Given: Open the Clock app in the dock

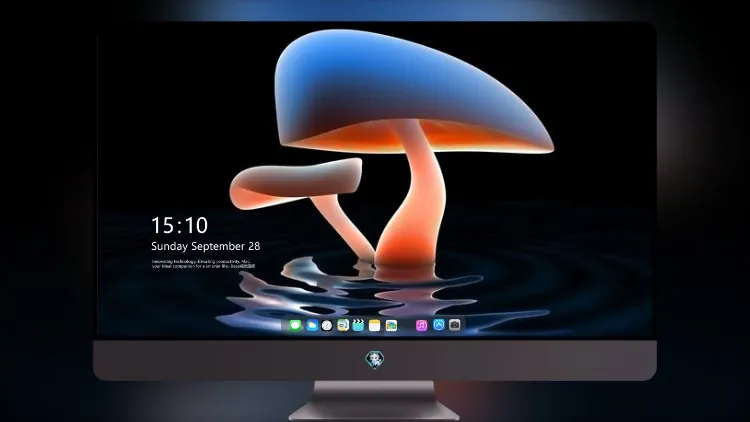Looking at the screenshot, I should [327, 325].
